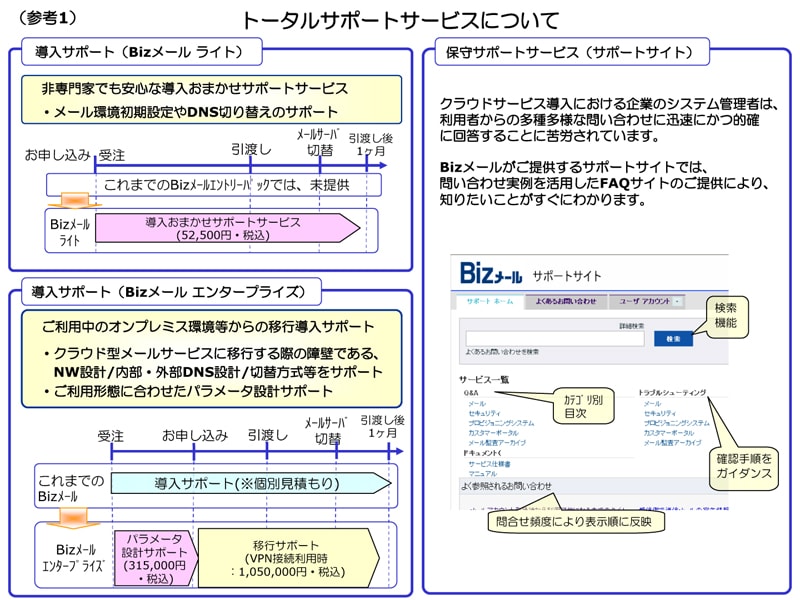
Task: Select the 保守サポートサービス（サポートサイト） heading box
Action: [x=572, y=52]
